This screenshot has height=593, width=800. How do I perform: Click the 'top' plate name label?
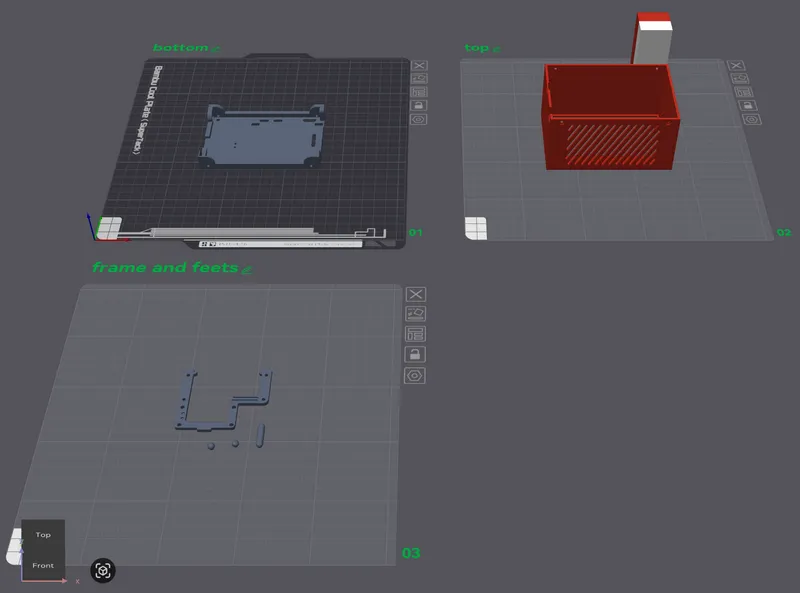[x=477, y=48]
